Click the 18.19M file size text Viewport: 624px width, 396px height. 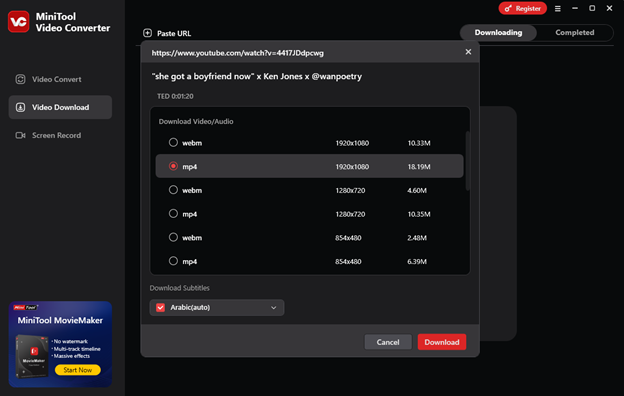tap(419, 167)
